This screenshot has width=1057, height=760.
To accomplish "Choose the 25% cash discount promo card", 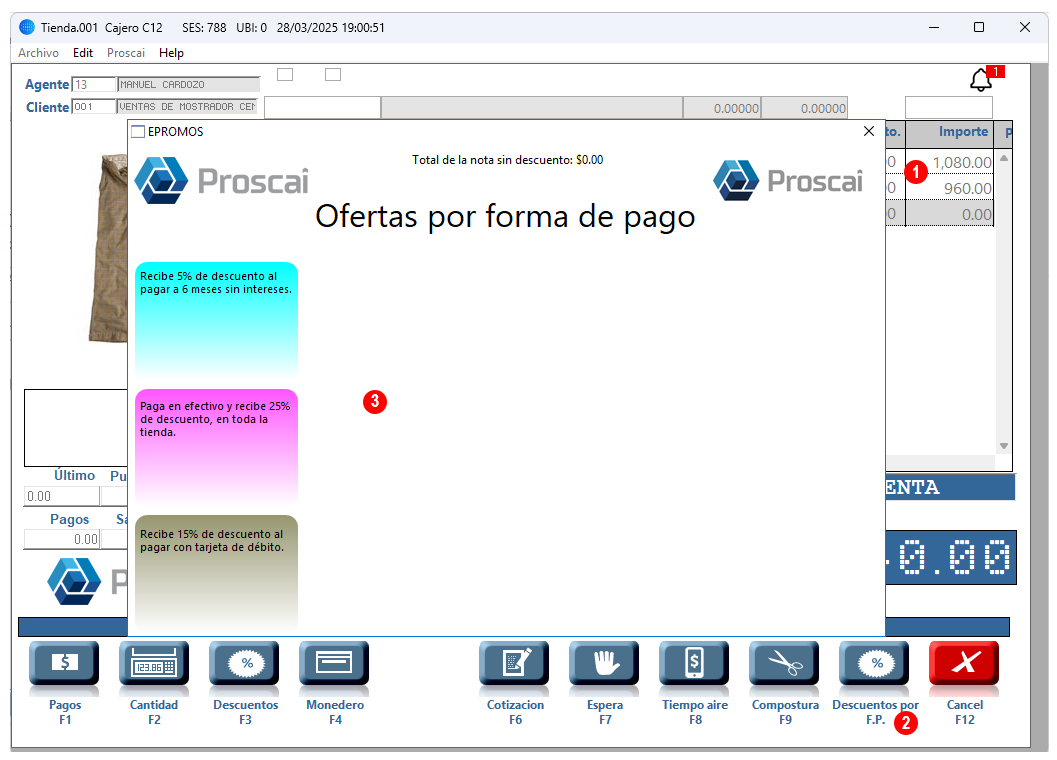I will (x=216, y=446).
